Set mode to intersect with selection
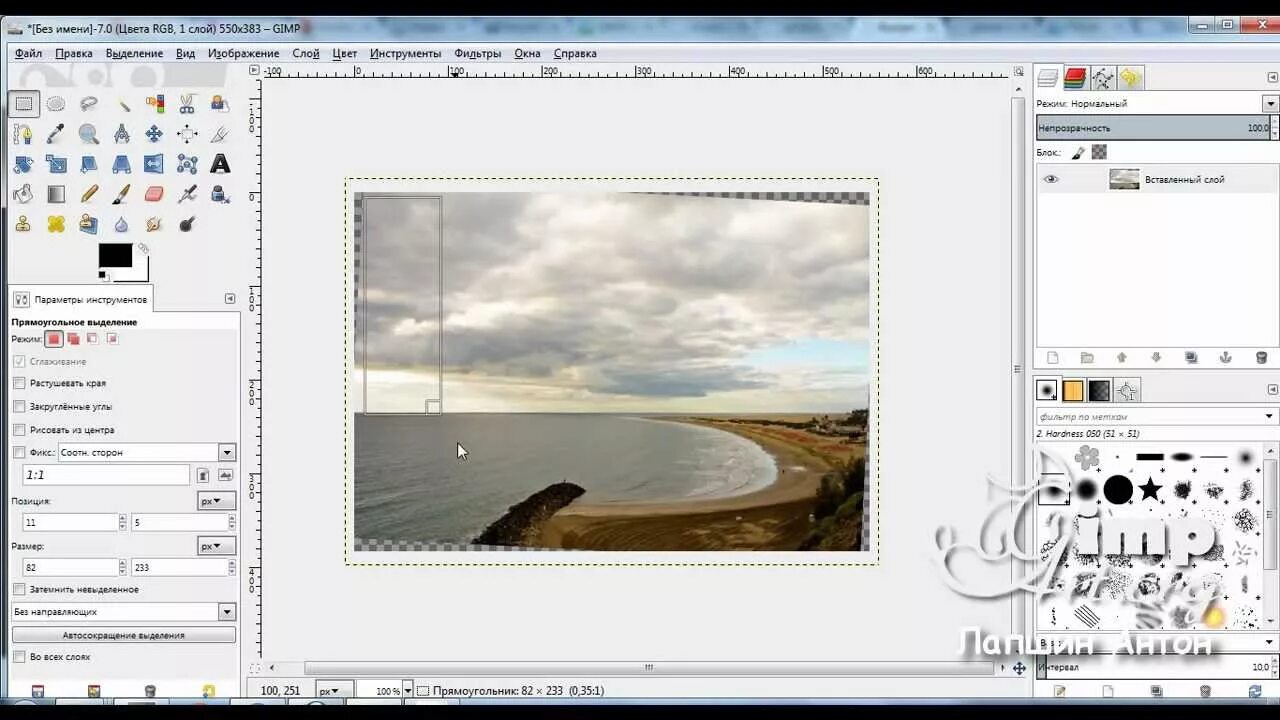1280x720 pixels. pyautogui.click(x=112, y=339)
